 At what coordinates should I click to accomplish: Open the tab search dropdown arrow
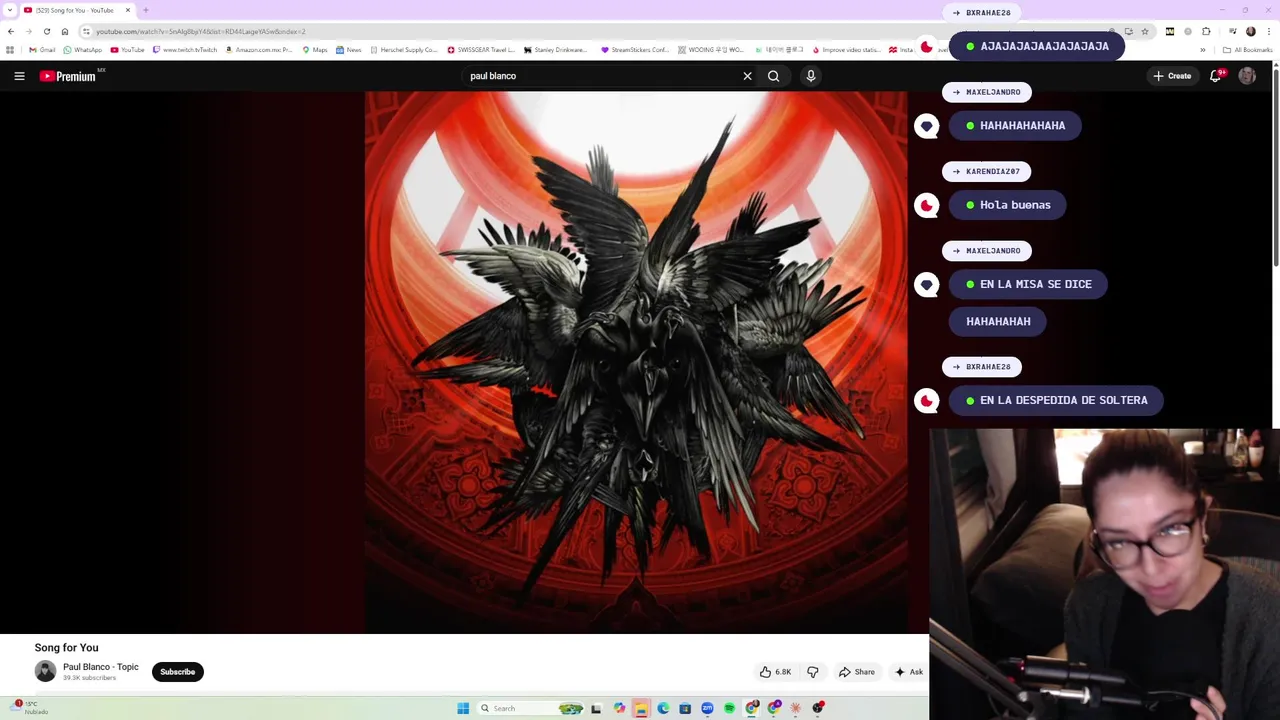[10, 10]
